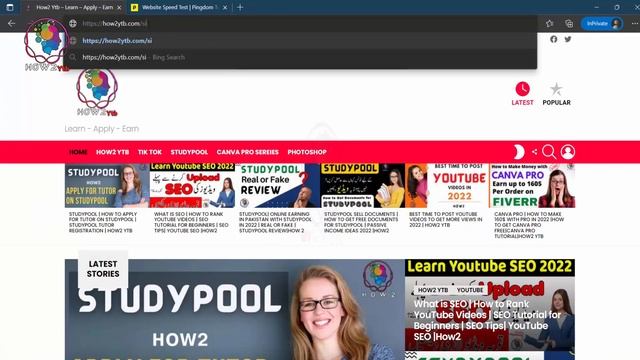
Task: Open Studypool Apply for Tutor thumbnail
Action: pos(107,186)
